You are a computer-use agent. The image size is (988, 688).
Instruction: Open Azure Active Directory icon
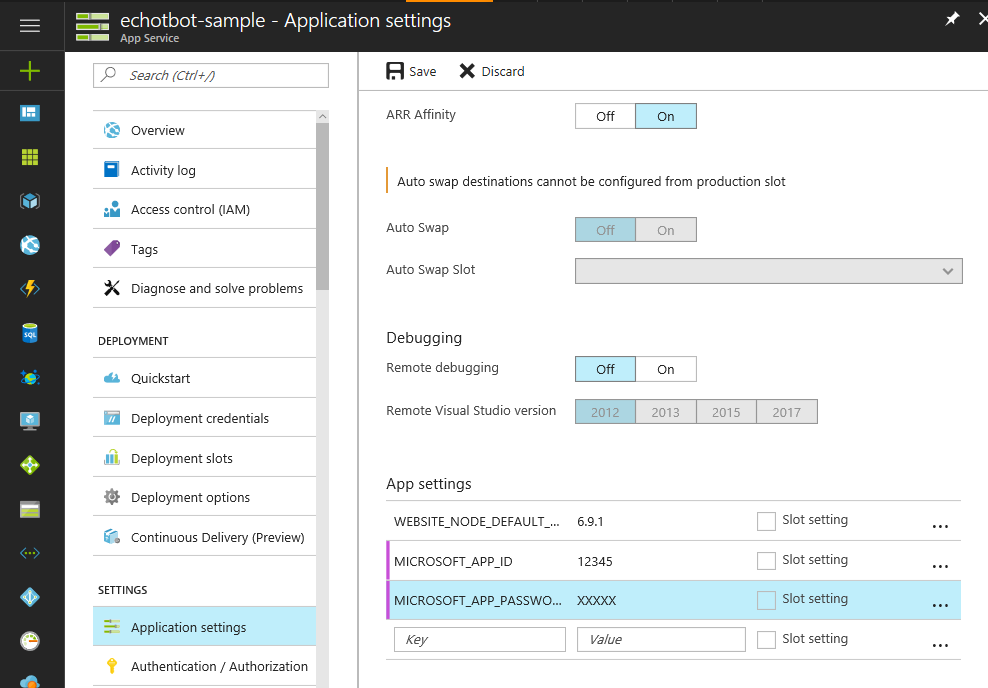(x=30, y=597)
